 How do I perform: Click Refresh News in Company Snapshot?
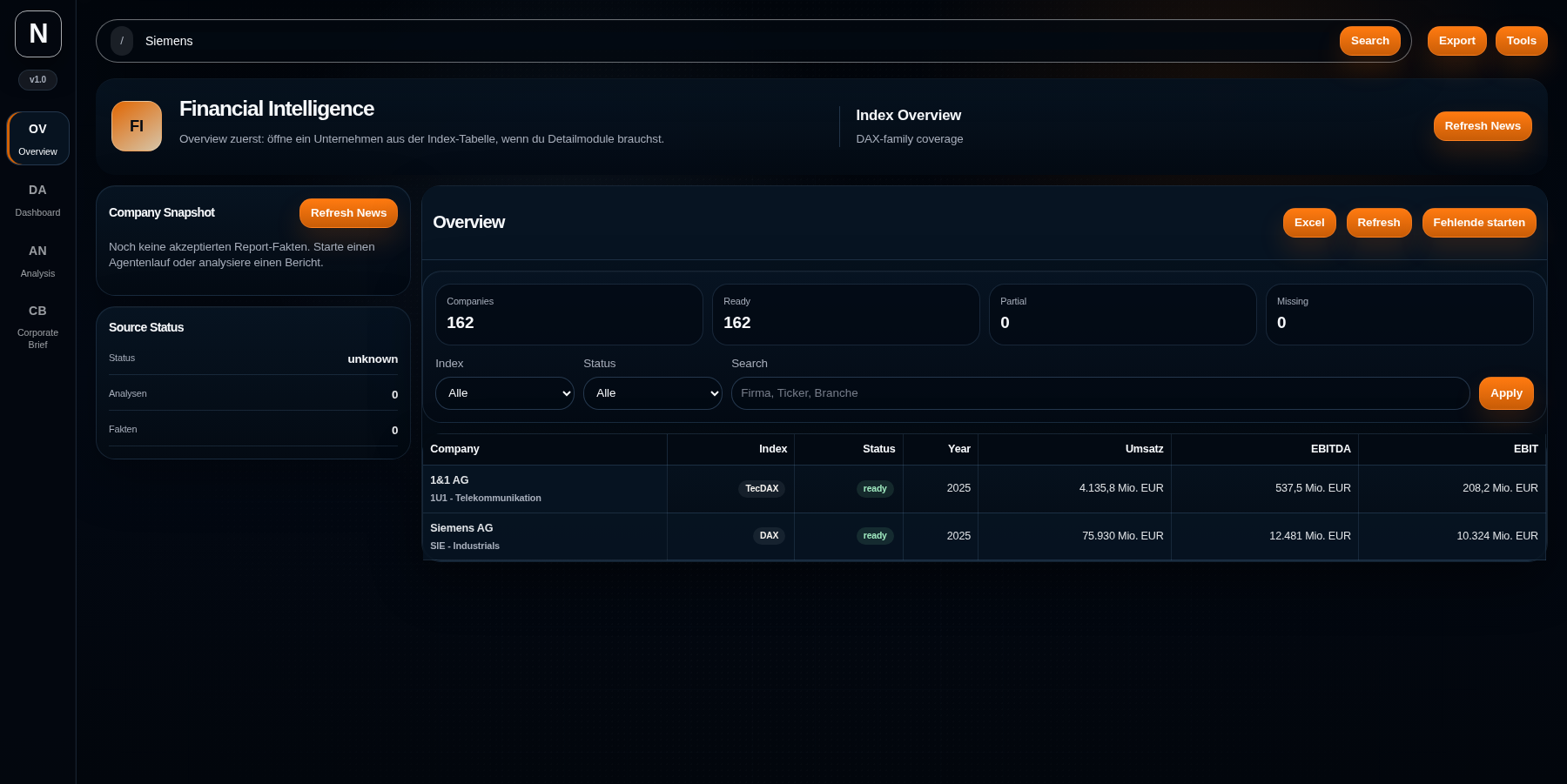348,213
